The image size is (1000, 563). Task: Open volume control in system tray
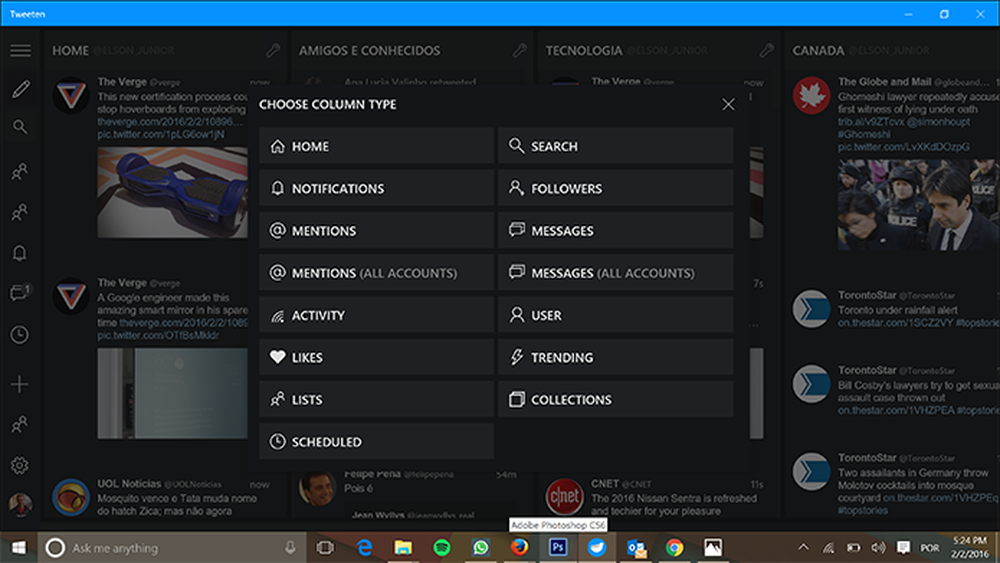click(878, 548)
